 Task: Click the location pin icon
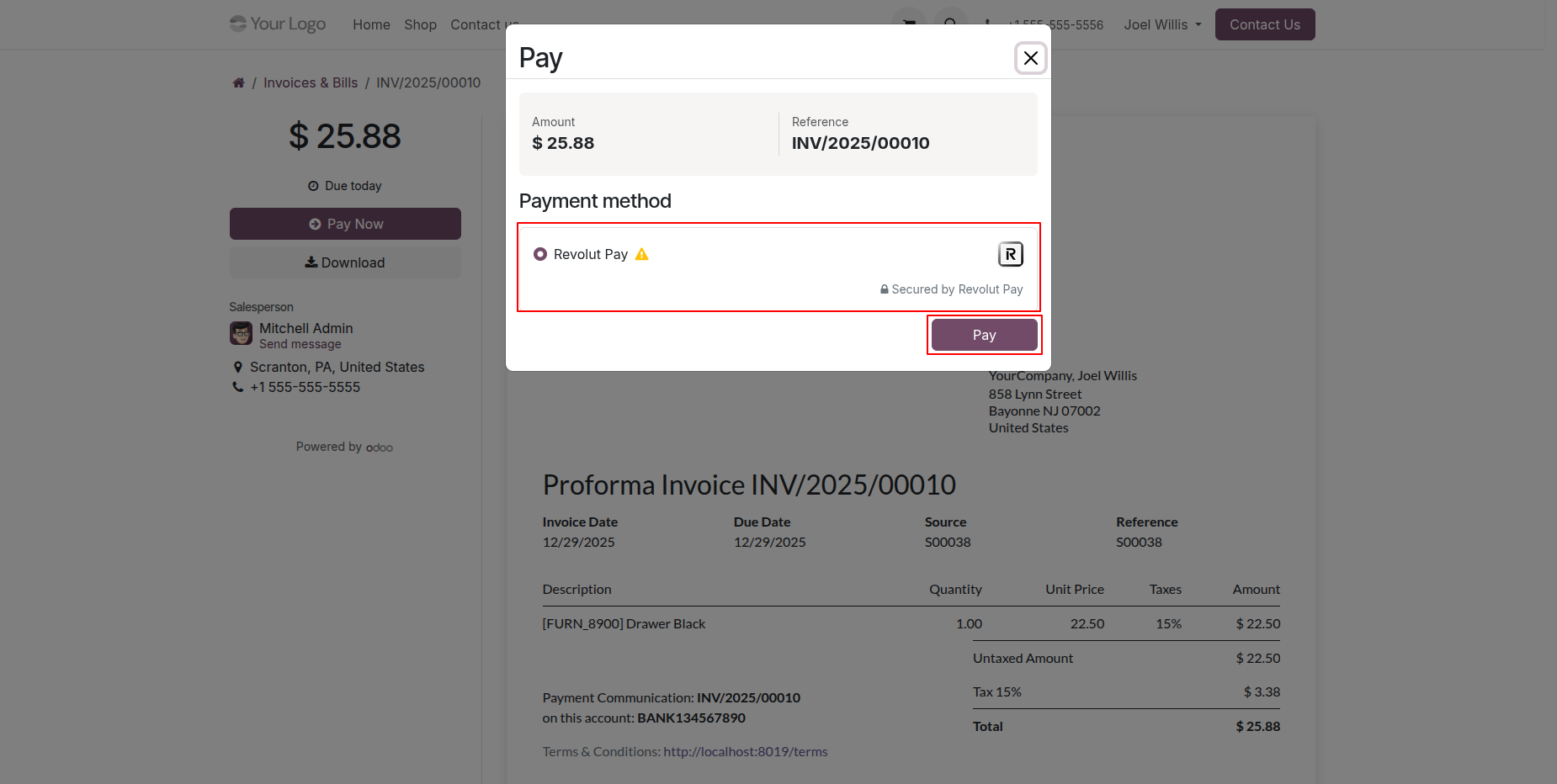(x=238, y=367)
